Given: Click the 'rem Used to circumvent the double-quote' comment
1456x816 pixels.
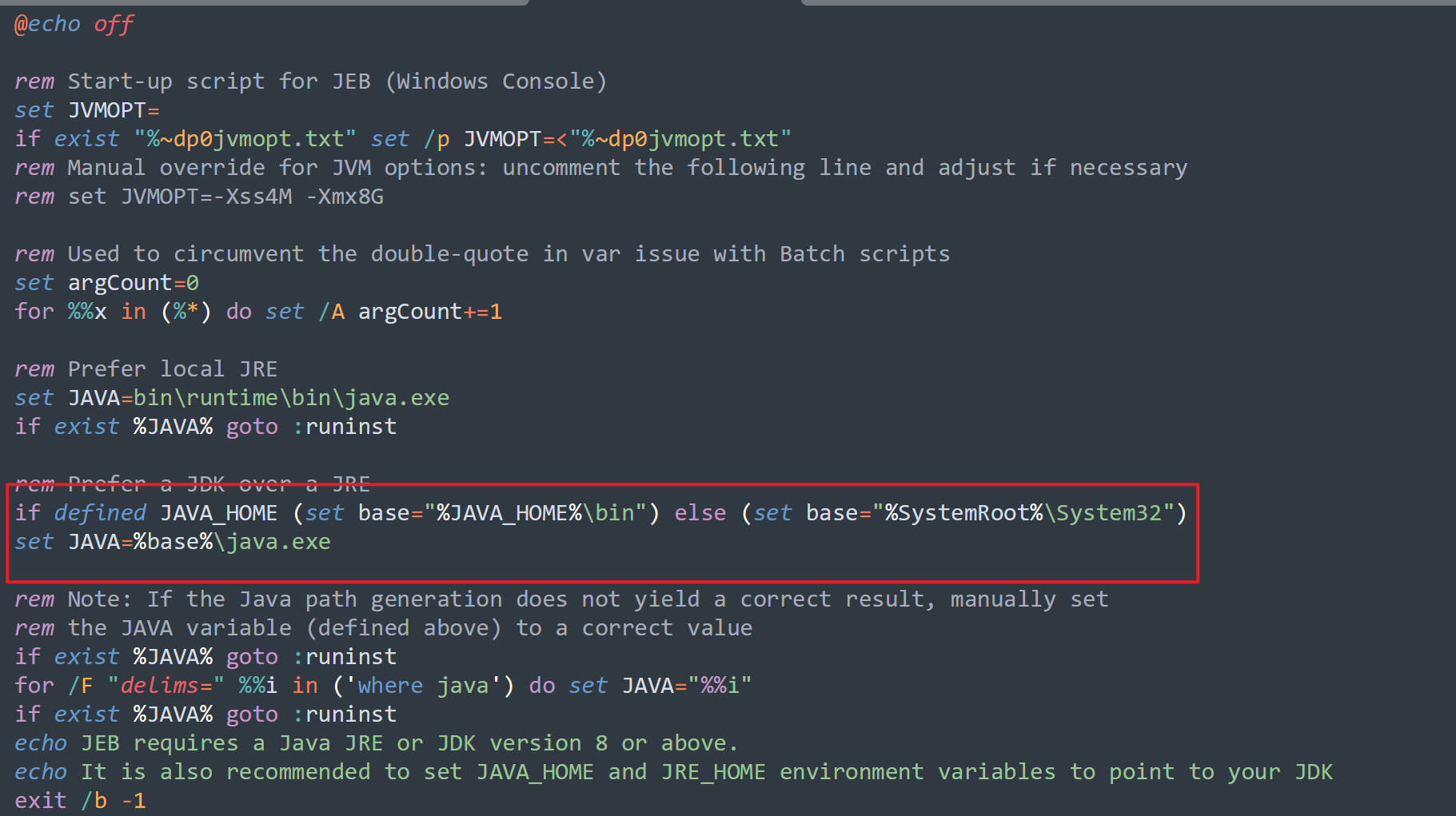Looking at the screenshot, I should pos(482,254).
